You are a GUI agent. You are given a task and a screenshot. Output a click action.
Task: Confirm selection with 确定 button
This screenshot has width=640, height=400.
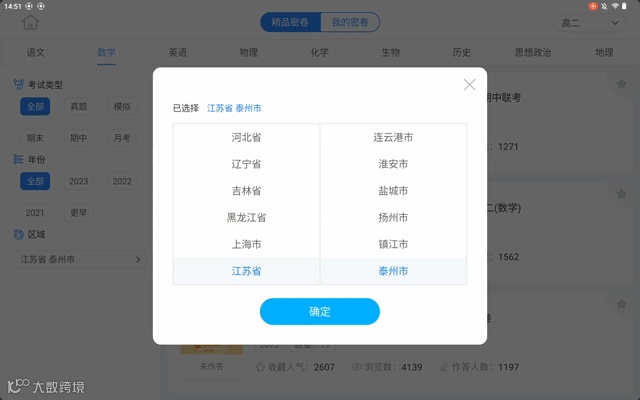point(320,311)
